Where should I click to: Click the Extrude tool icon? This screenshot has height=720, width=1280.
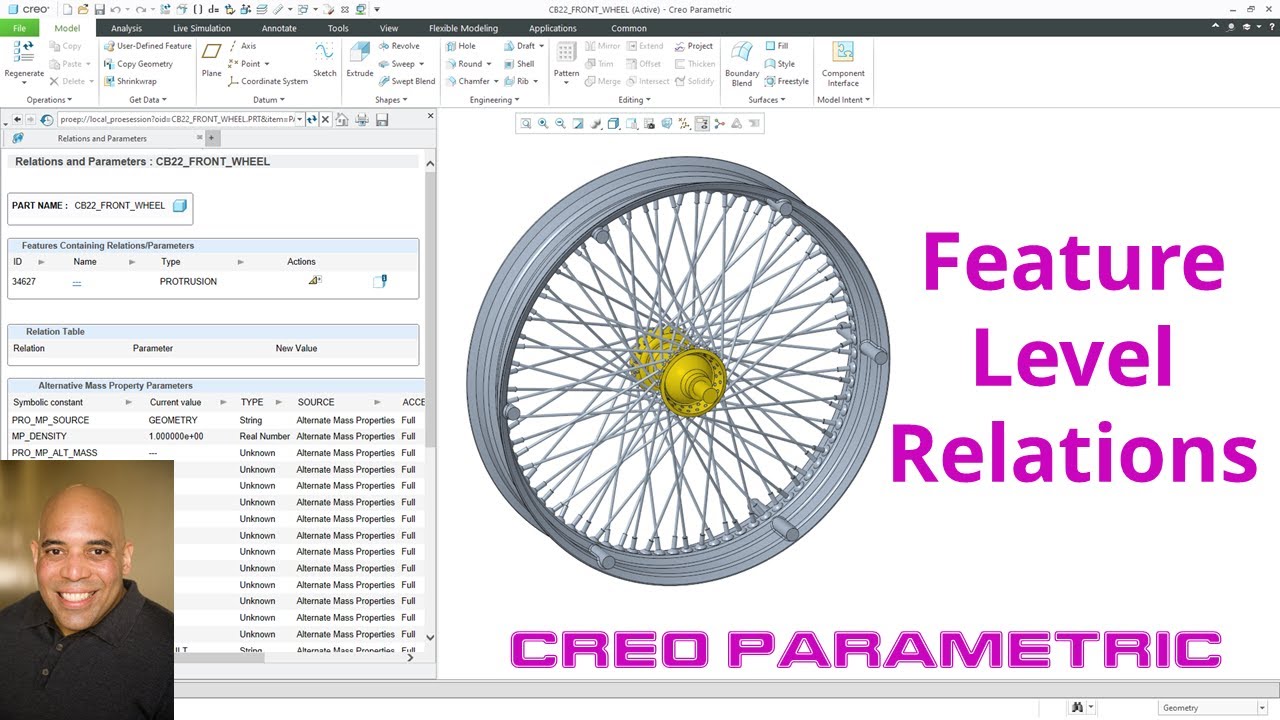pos(359,54)
